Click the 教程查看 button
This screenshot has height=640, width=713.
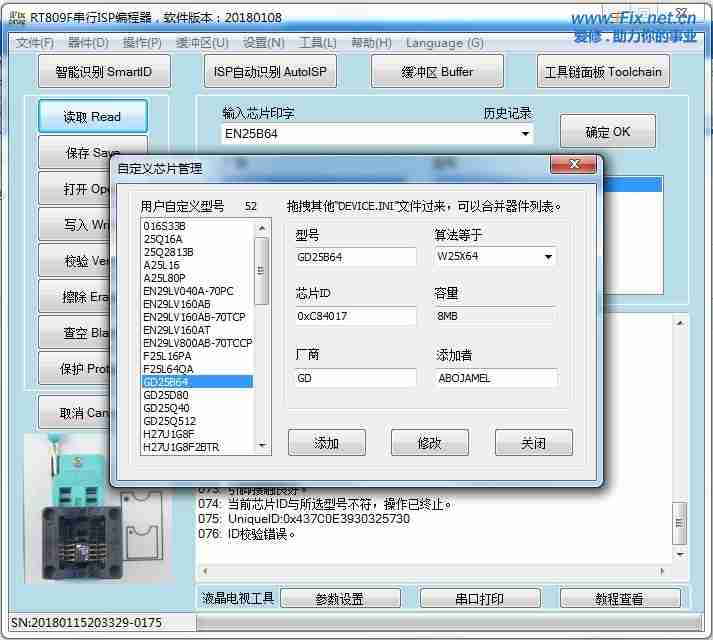pyautogui.click(x=620, y=599)
